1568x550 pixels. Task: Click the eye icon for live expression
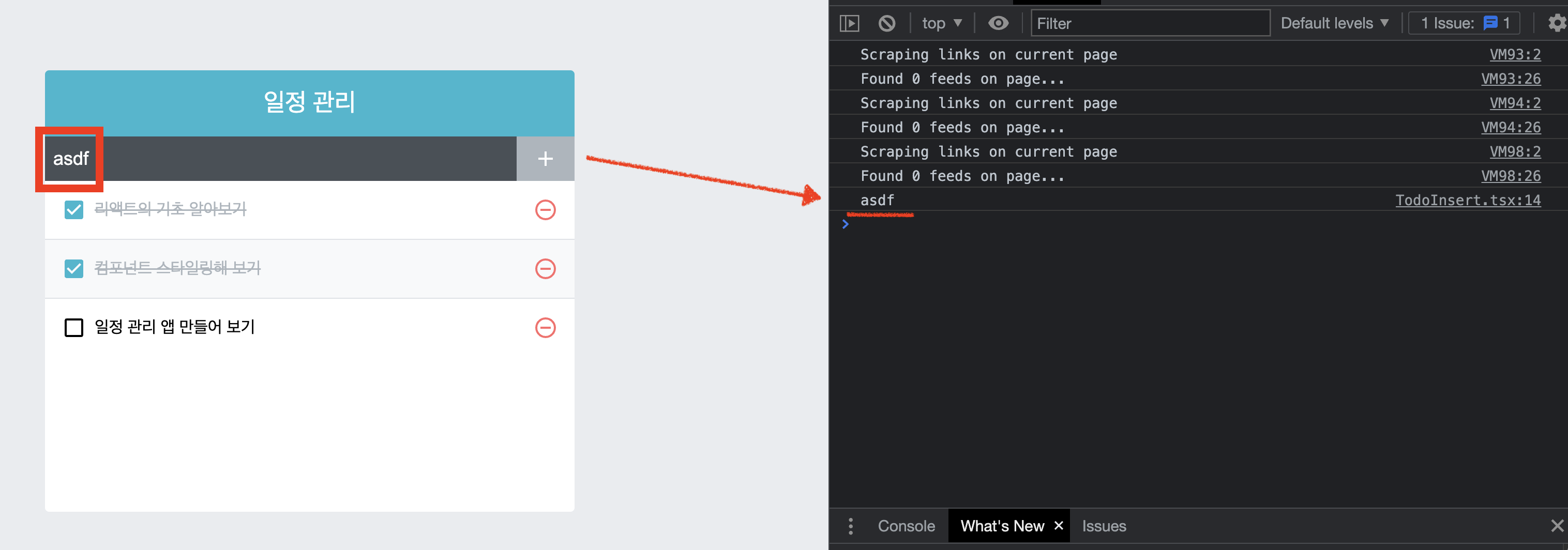998,23
